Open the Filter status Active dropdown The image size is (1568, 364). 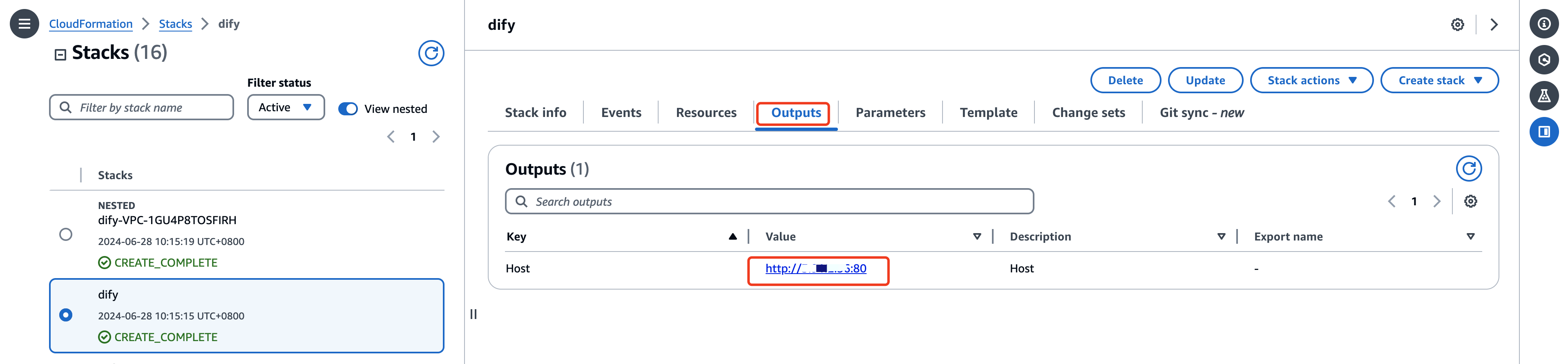(286, 107)
